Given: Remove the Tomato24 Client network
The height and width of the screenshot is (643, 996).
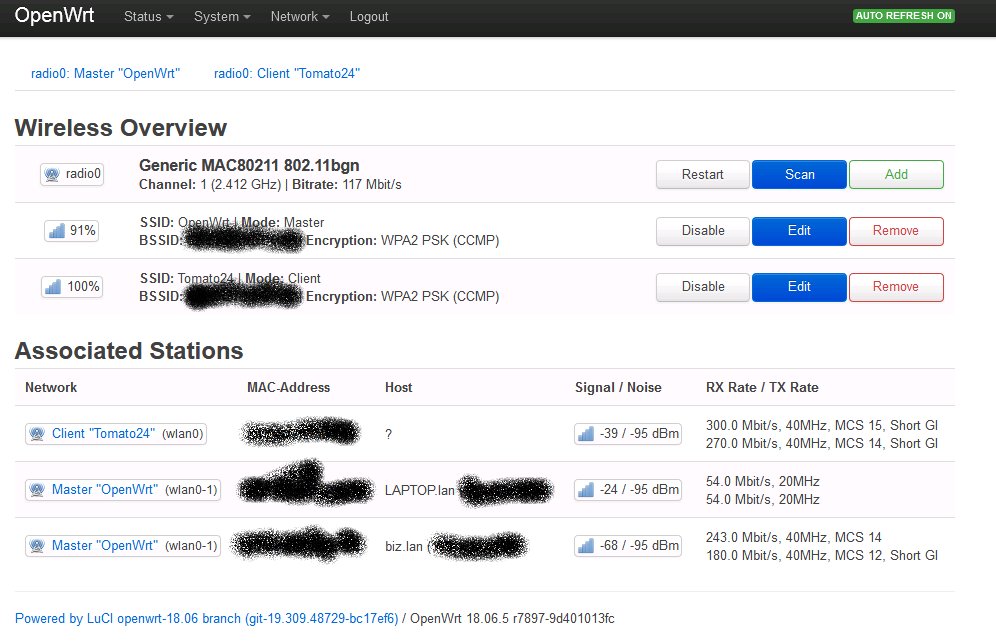Looking at the screenshot, I should pos(896,287).
